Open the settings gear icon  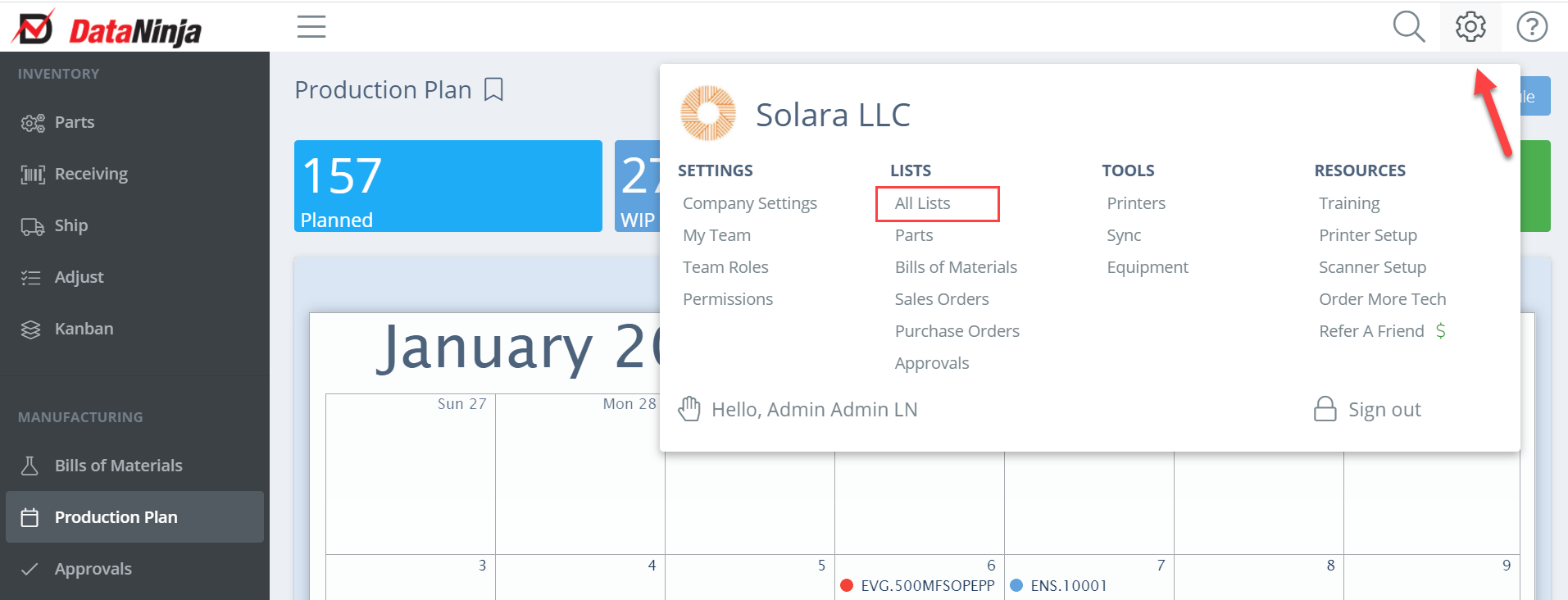point(1470,27)
